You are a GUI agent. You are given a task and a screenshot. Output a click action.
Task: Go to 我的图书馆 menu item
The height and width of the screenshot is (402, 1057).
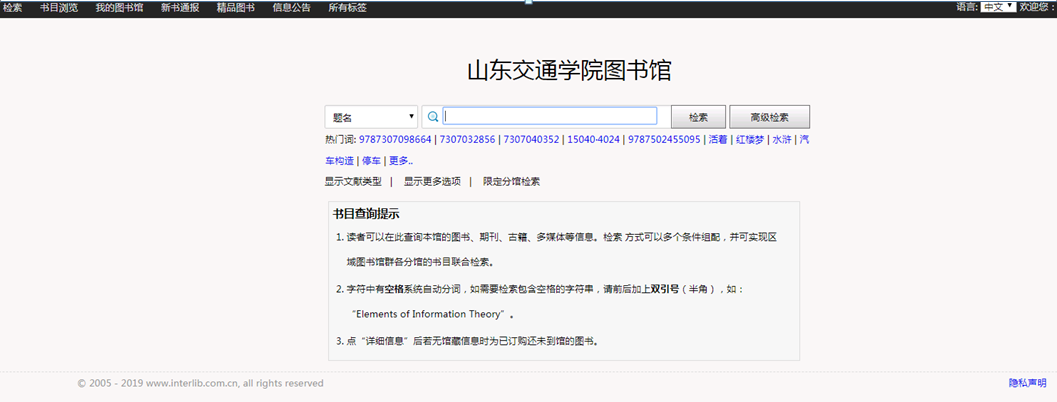[119, 7]
